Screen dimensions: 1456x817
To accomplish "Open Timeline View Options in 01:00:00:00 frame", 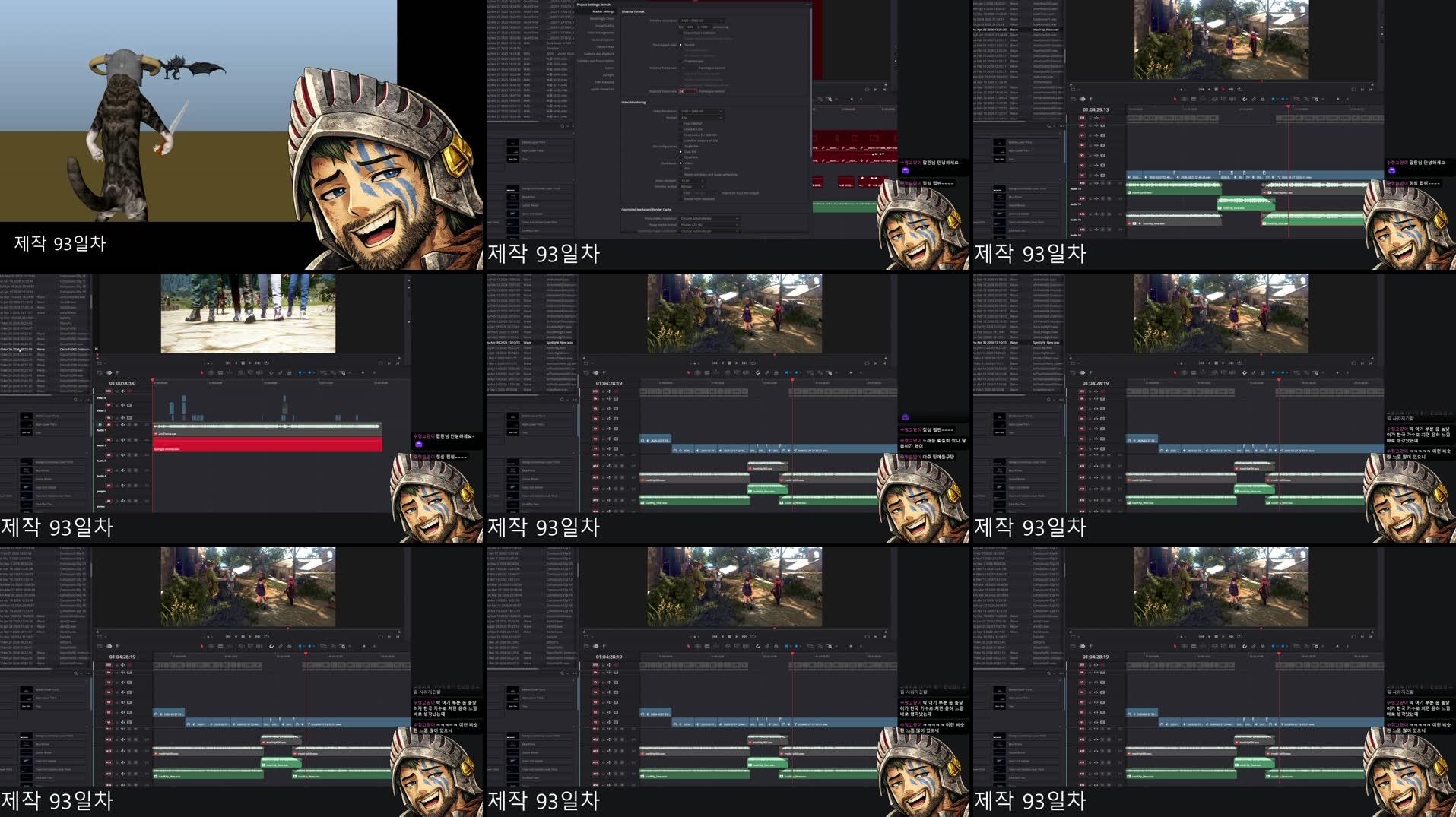I will (x=100, y=372).
